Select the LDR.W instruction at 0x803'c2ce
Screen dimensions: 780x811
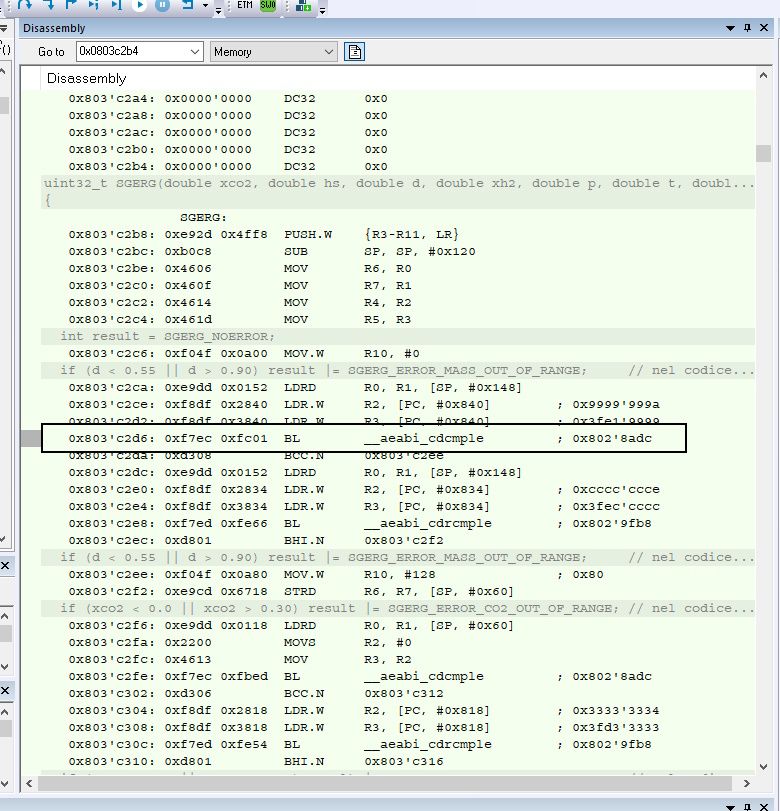(x=398, y=404)
